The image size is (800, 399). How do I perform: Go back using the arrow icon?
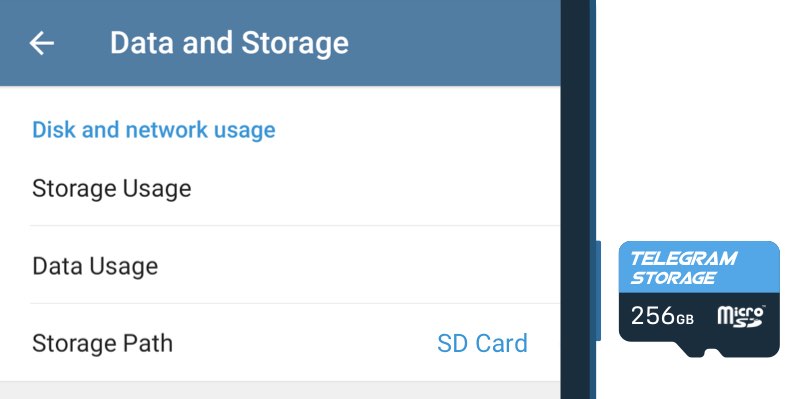[x=41, y=43]
